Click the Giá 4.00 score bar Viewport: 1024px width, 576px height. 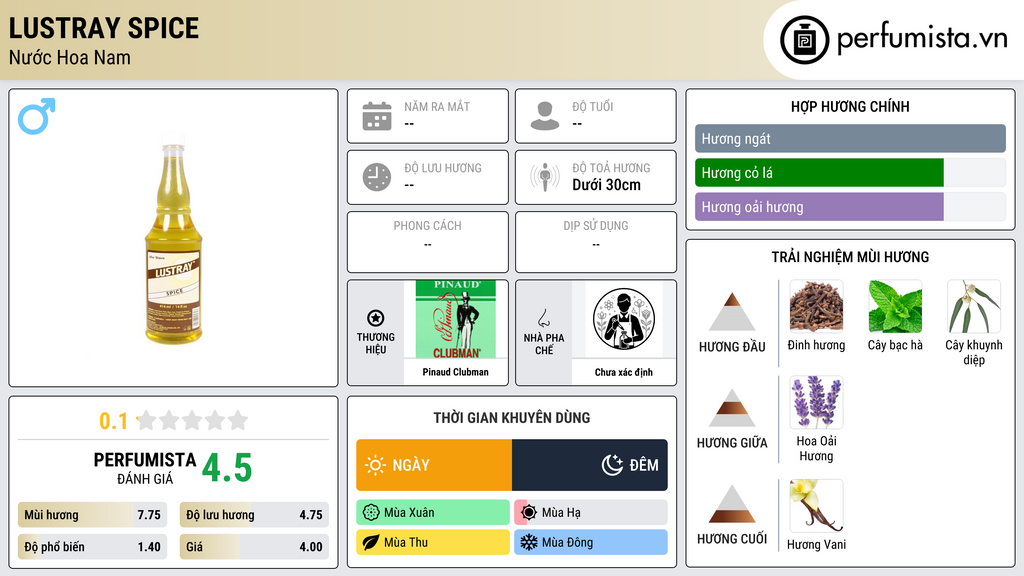coord(254,547)
